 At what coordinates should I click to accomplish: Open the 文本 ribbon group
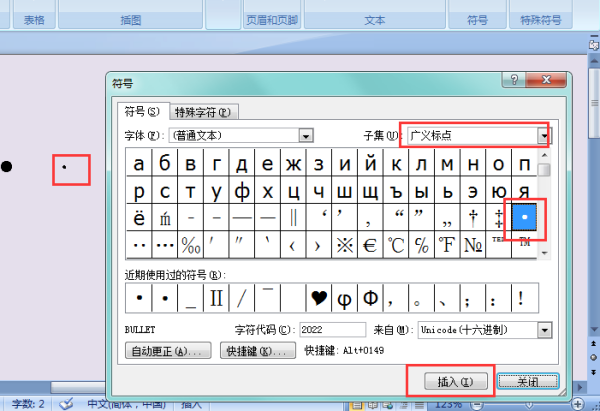[375, 20]
